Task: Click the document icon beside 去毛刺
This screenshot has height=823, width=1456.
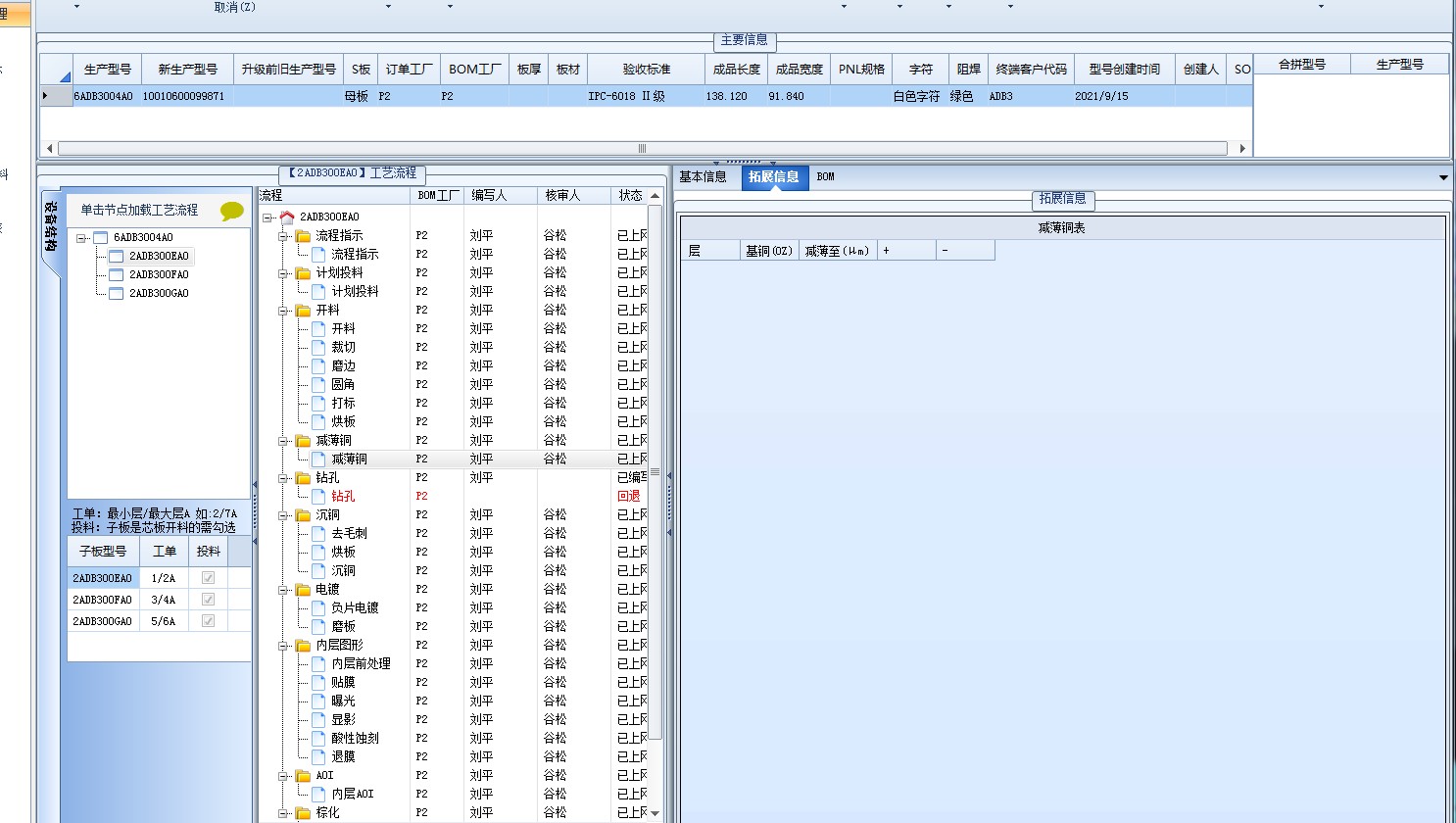Action: [318, 533]
